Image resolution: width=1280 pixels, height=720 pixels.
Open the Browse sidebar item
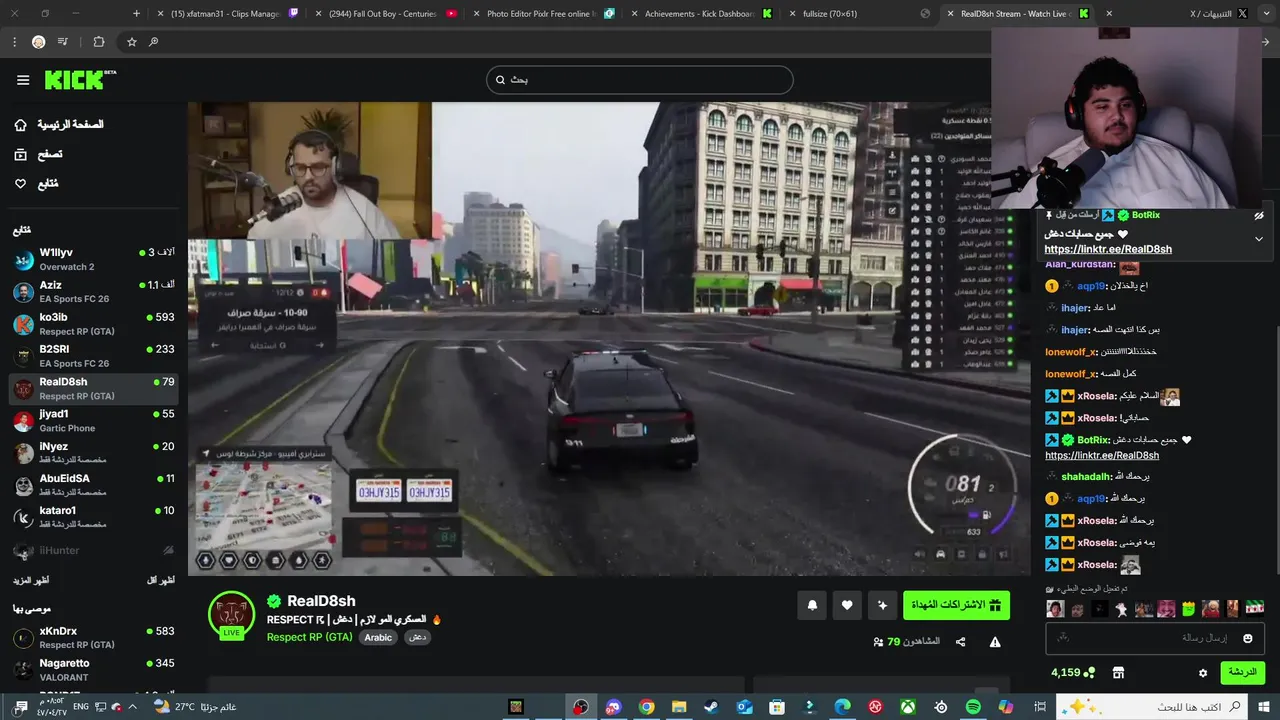point(38,154)
